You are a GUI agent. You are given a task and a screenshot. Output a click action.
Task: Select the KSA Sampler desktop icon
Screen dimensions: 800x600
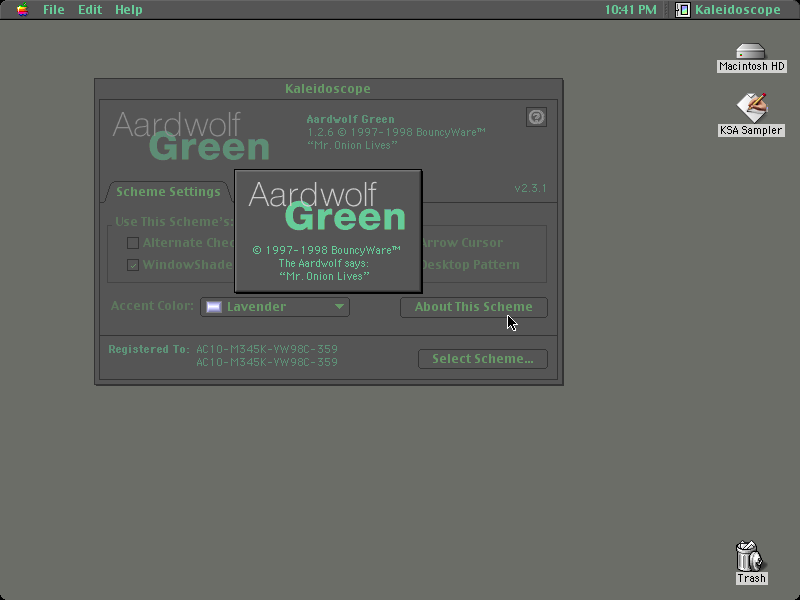tap(752, 107)
